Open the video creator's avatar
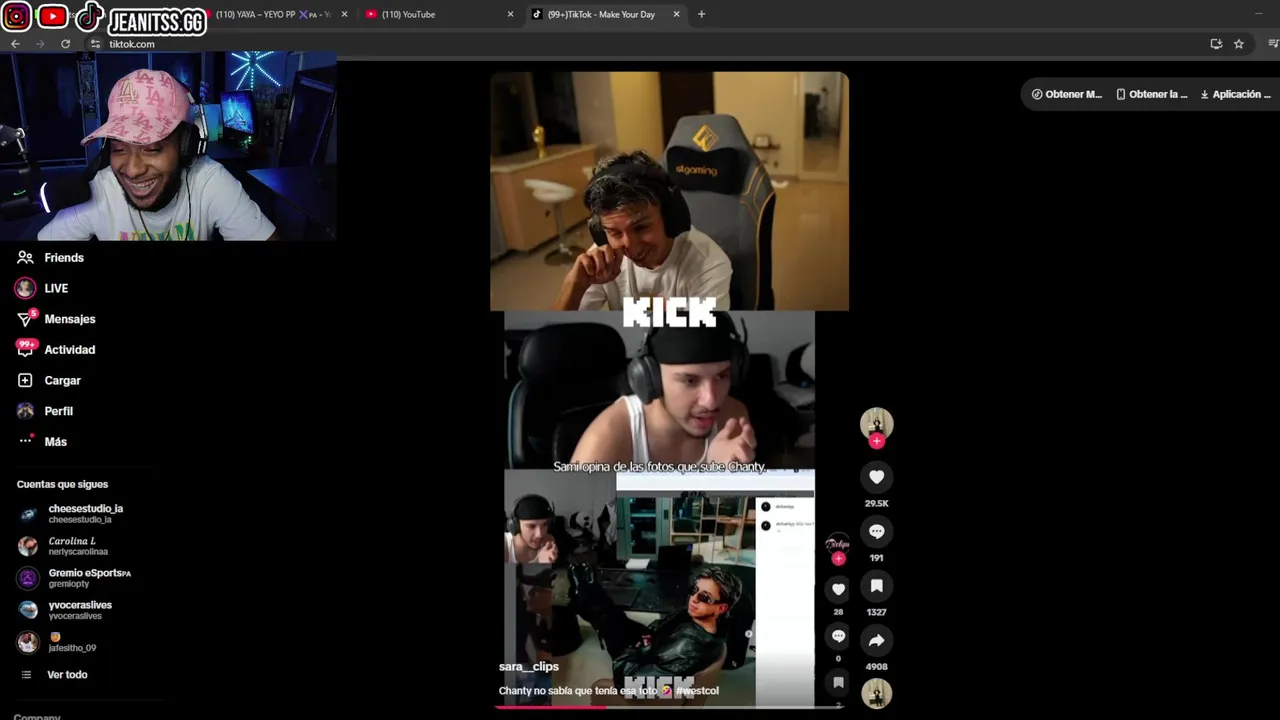This screenshot has height=720, width=1280. pyautogui.click(x=877, y=423)
